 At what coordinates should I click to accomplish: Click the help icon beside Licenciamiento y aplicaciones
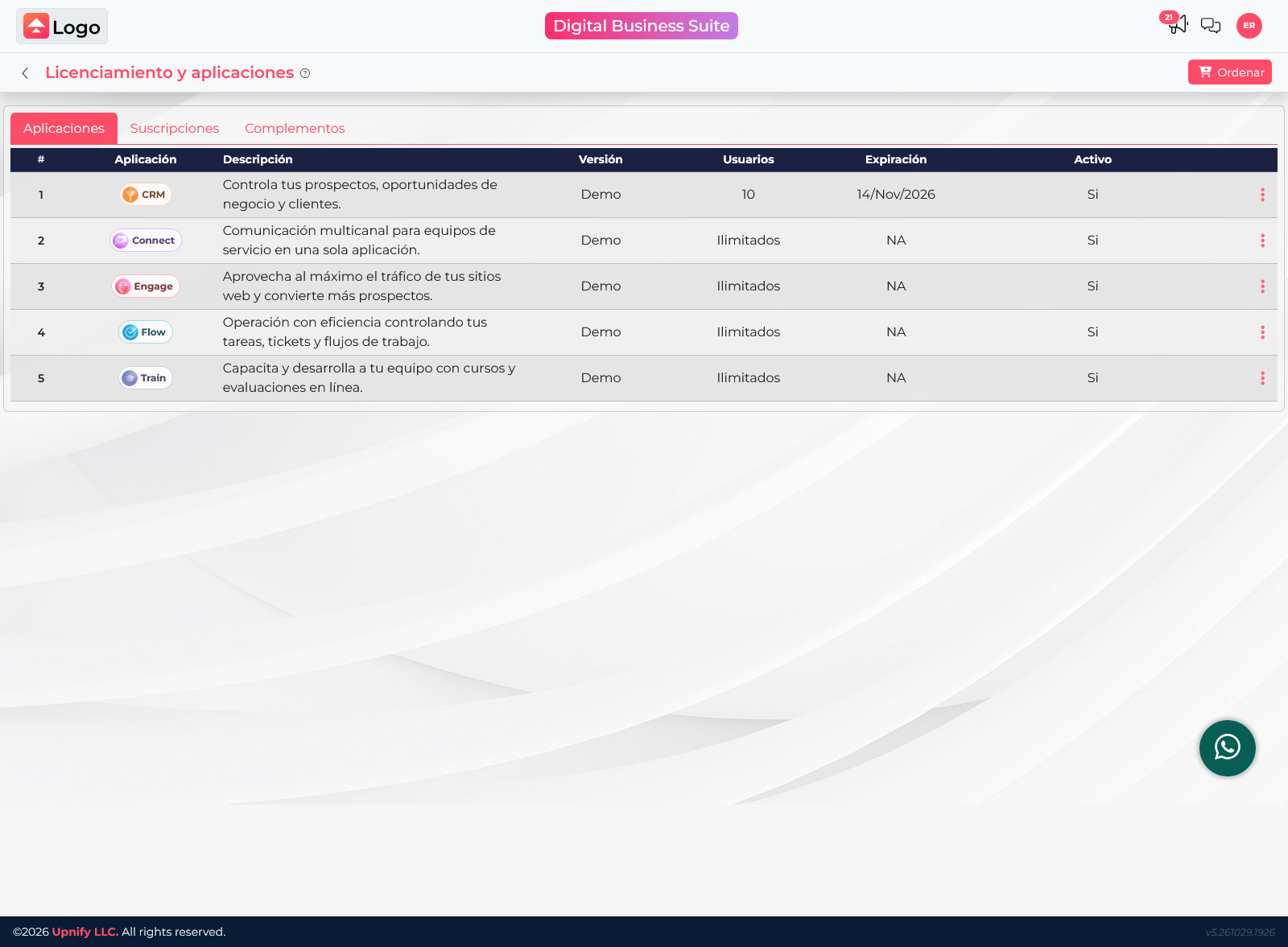point(305,73)
